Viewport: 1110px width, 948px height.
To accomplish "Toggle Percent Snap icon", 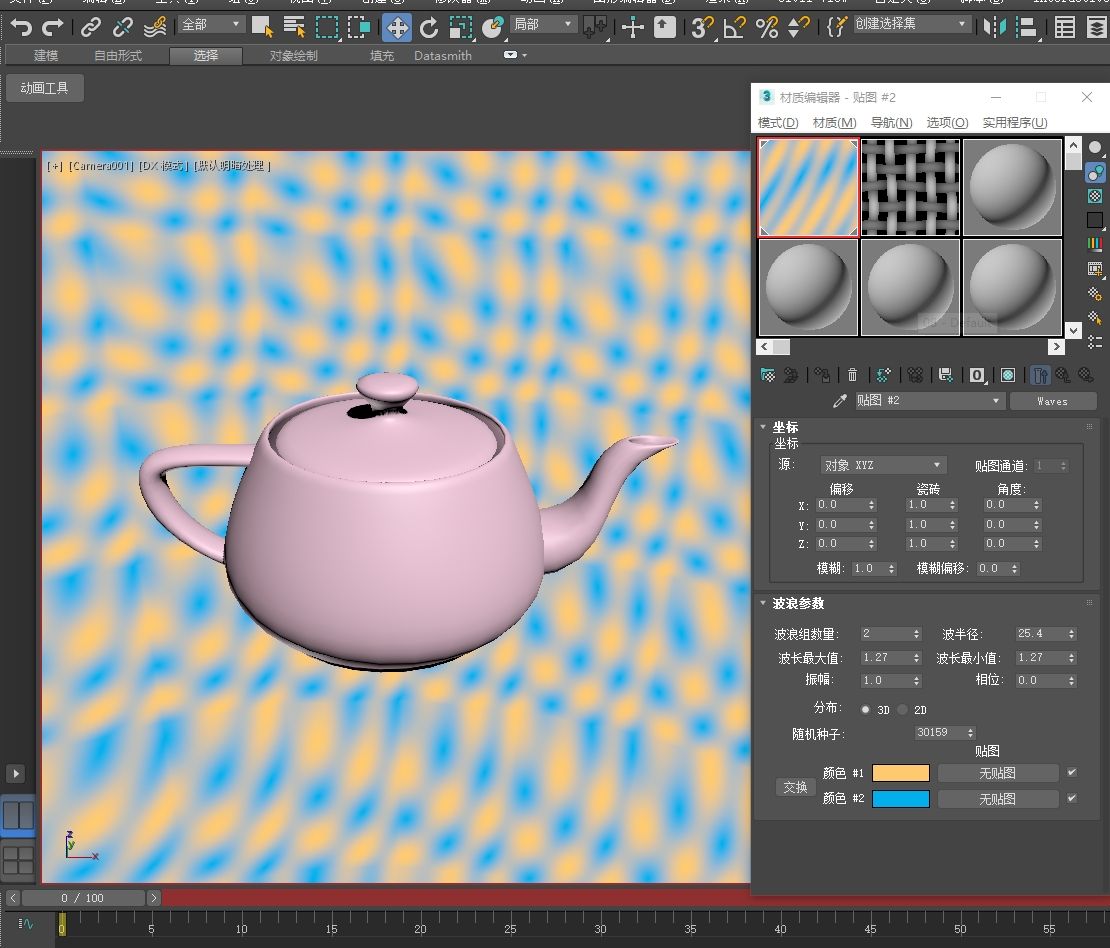I will pyautogui.click(x=767, y=28).
